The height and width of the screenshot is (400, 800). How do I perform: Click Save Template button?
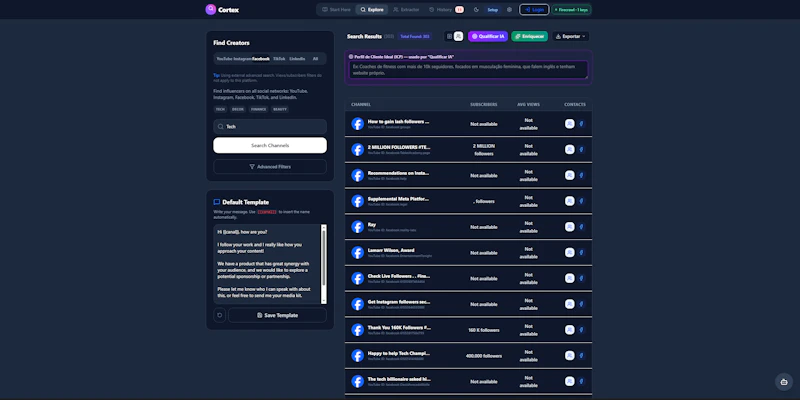(x=278, y=315)
